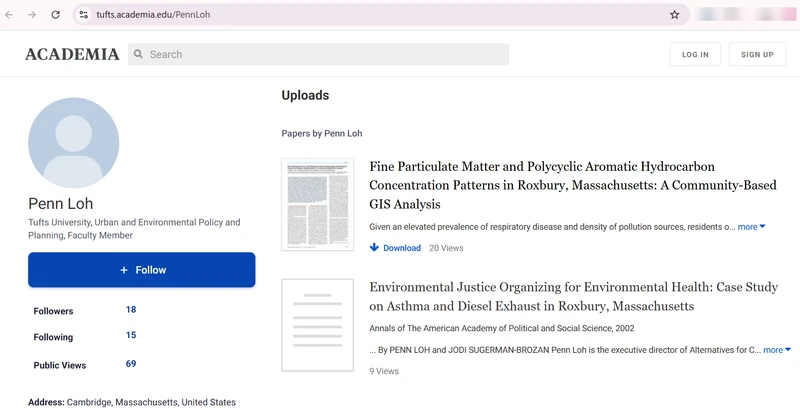Focus the Academia search field
Image resolution: width=800 pixels, height=420 pixels.
[x=318, y=54]
